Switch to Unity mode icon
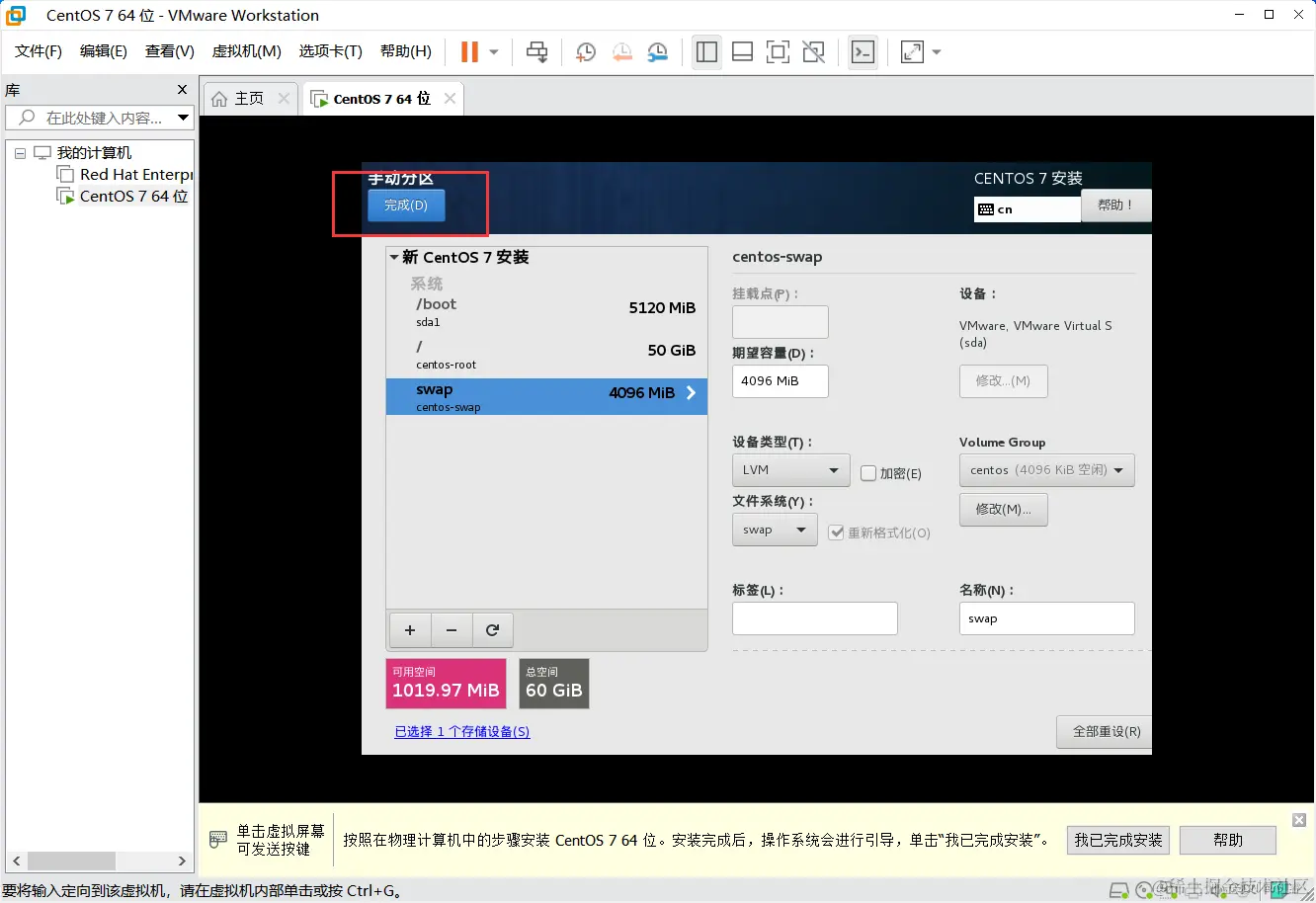Image resolution: width=1316 pixels, height=903 pixels. [x=813, y=51]
